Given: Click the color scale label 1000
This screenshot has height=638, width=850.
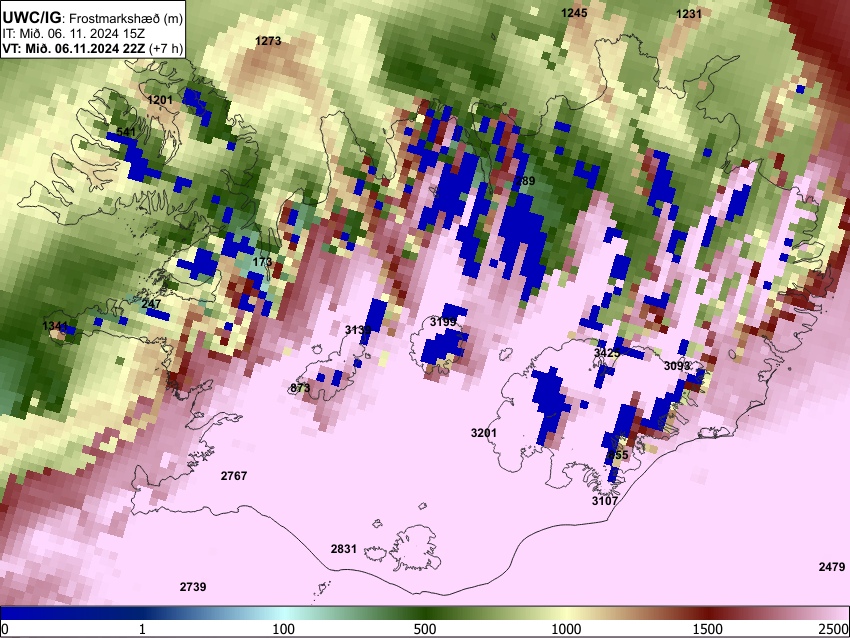Looking at the screenshot, I should [566, 629].
